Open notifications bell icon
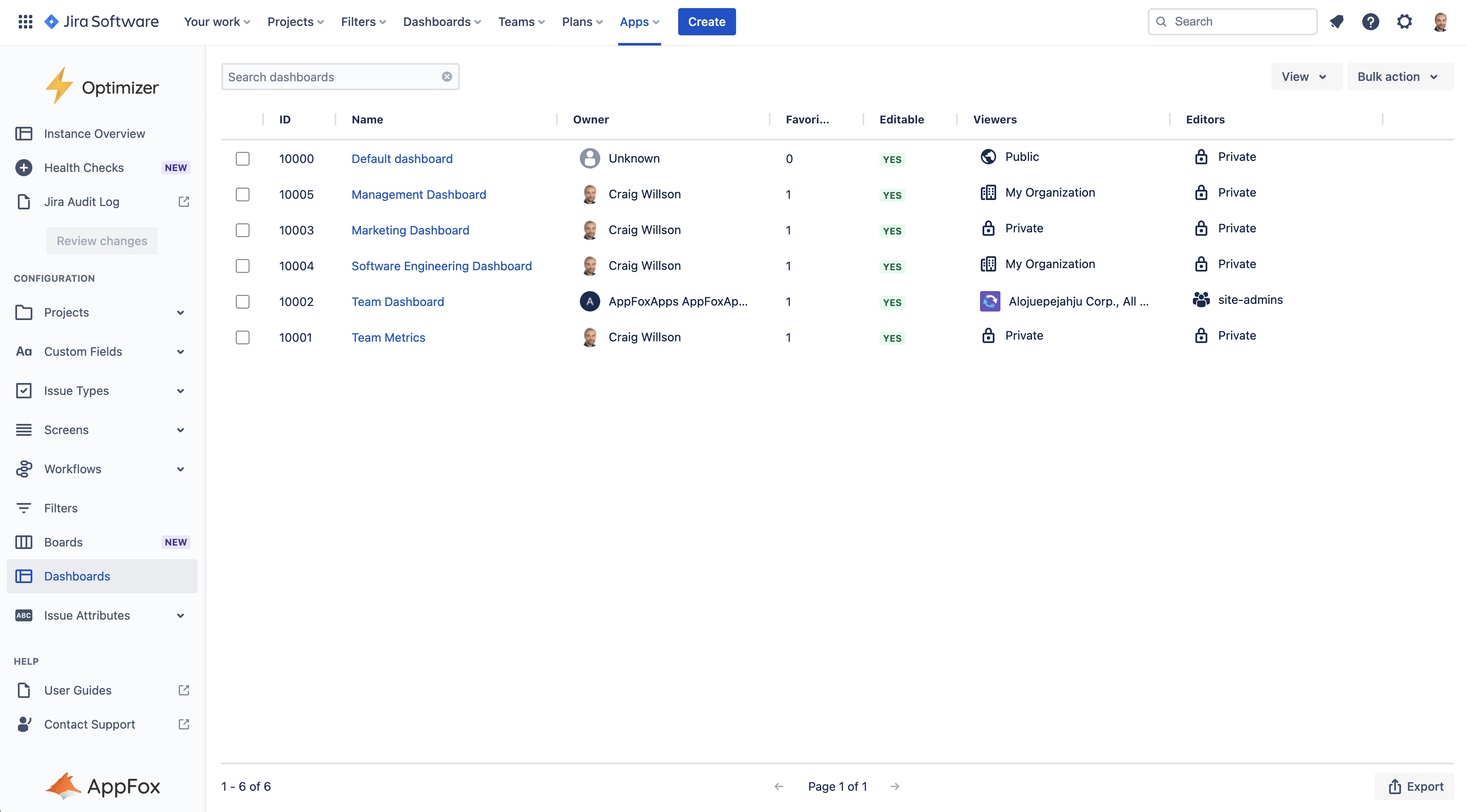Image resolution: width=1467 pixels, height=812 pixels. point(1337,21)
